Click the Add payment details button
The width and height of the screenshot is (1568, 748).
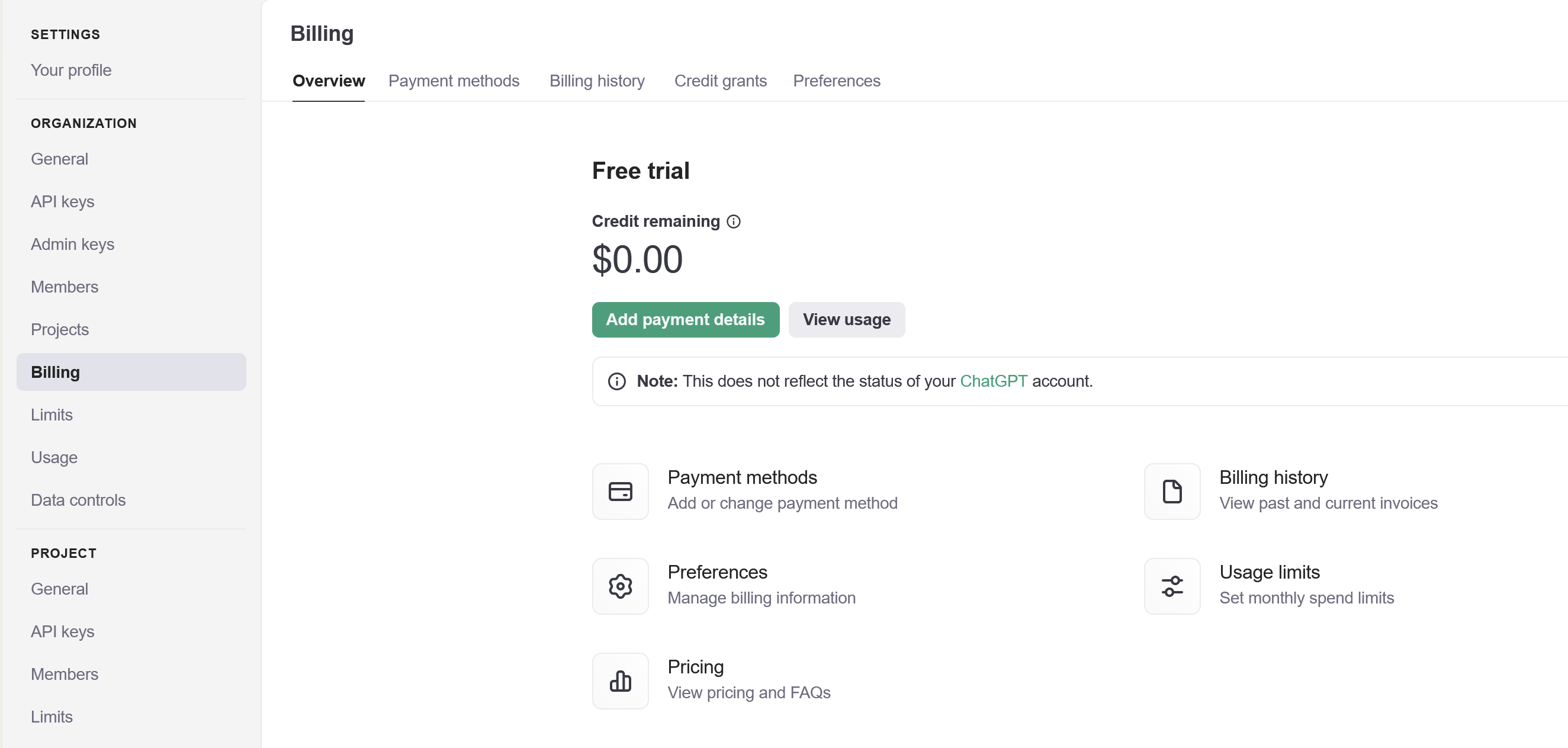tap(685, 320)
